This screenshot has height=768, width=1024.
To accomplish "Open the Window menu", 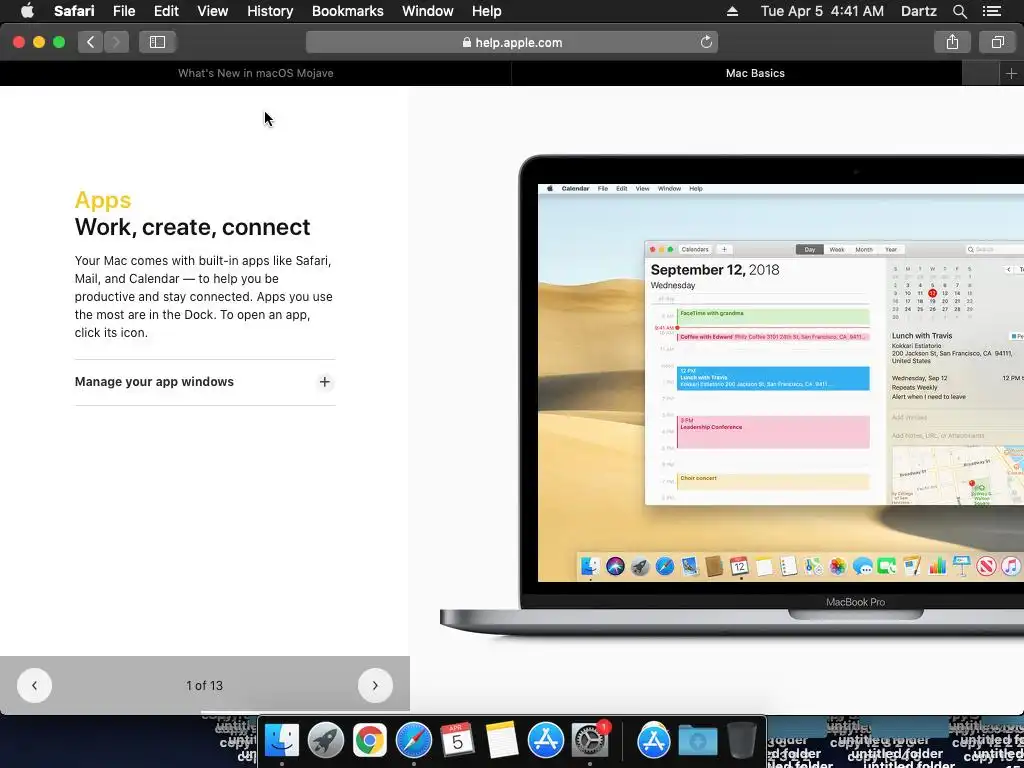I will (x=428, y=11).
